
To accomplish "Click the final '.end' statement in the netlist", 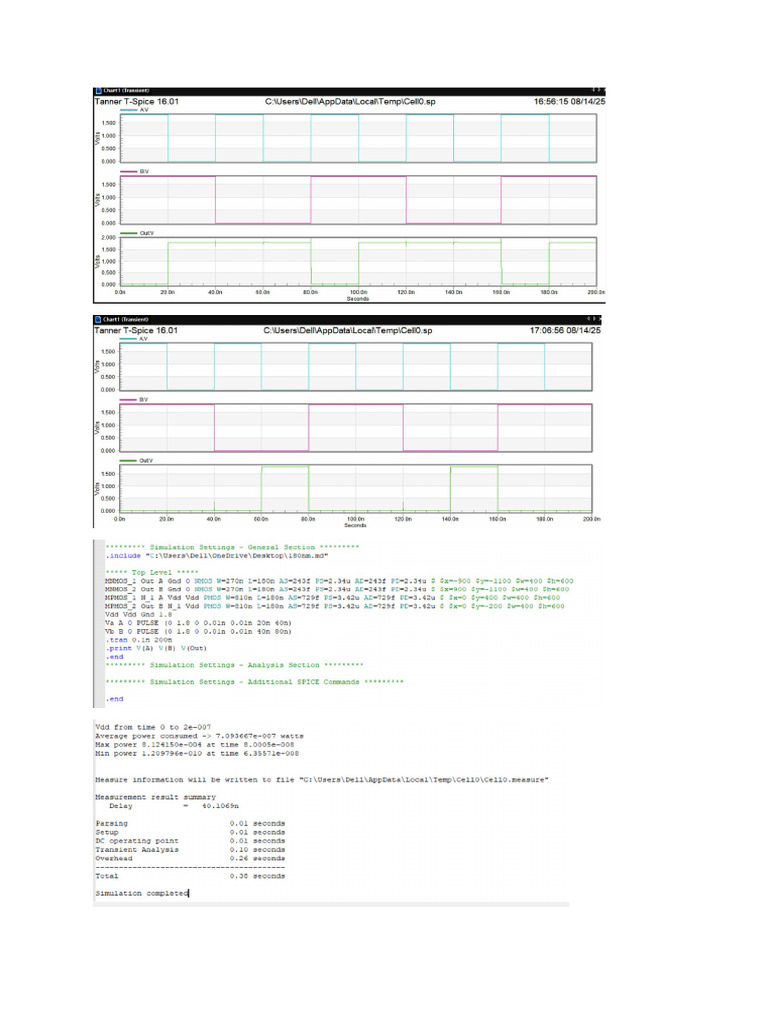I will click(x=114, y=699).
